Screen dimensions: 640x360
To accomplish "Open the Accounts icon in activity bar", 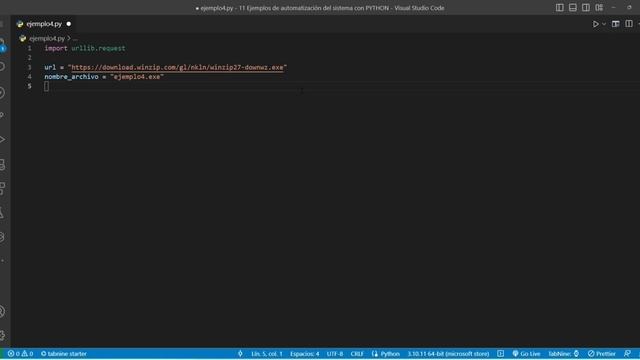I will pyautogui.click(x=2, y=311).
